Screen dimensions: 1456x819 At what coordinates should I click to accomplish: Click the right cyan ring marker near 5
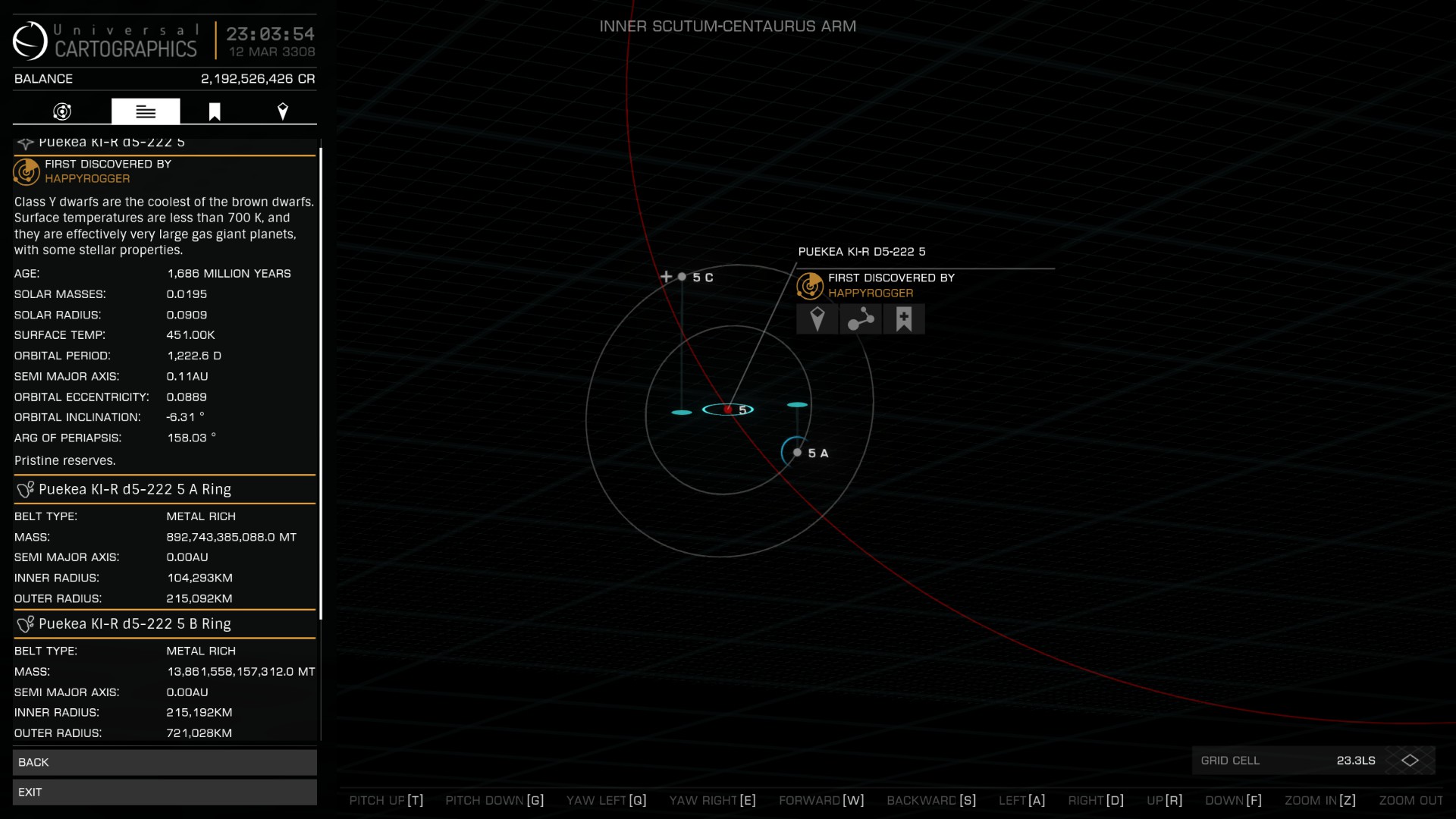click(x=797, y=405)
